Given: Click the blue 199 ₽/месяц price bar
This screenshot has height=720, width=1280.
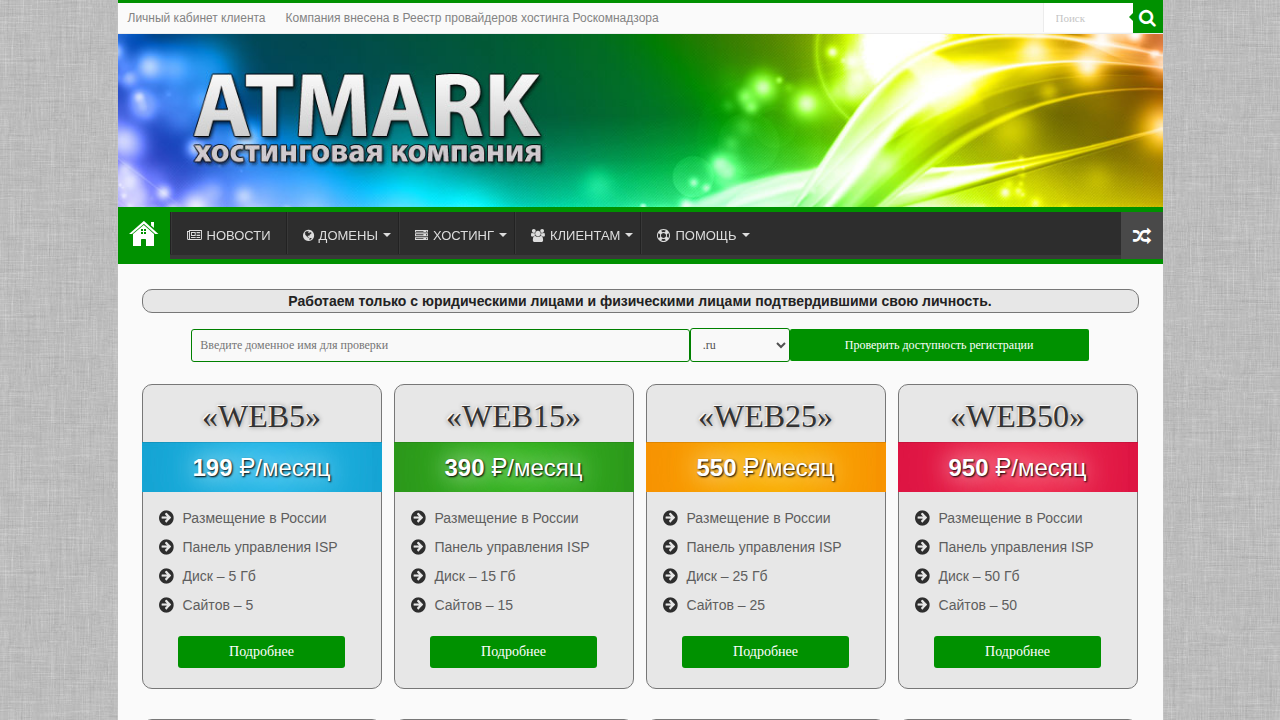Looking at the screenshot, I should (x=261, y=467).
